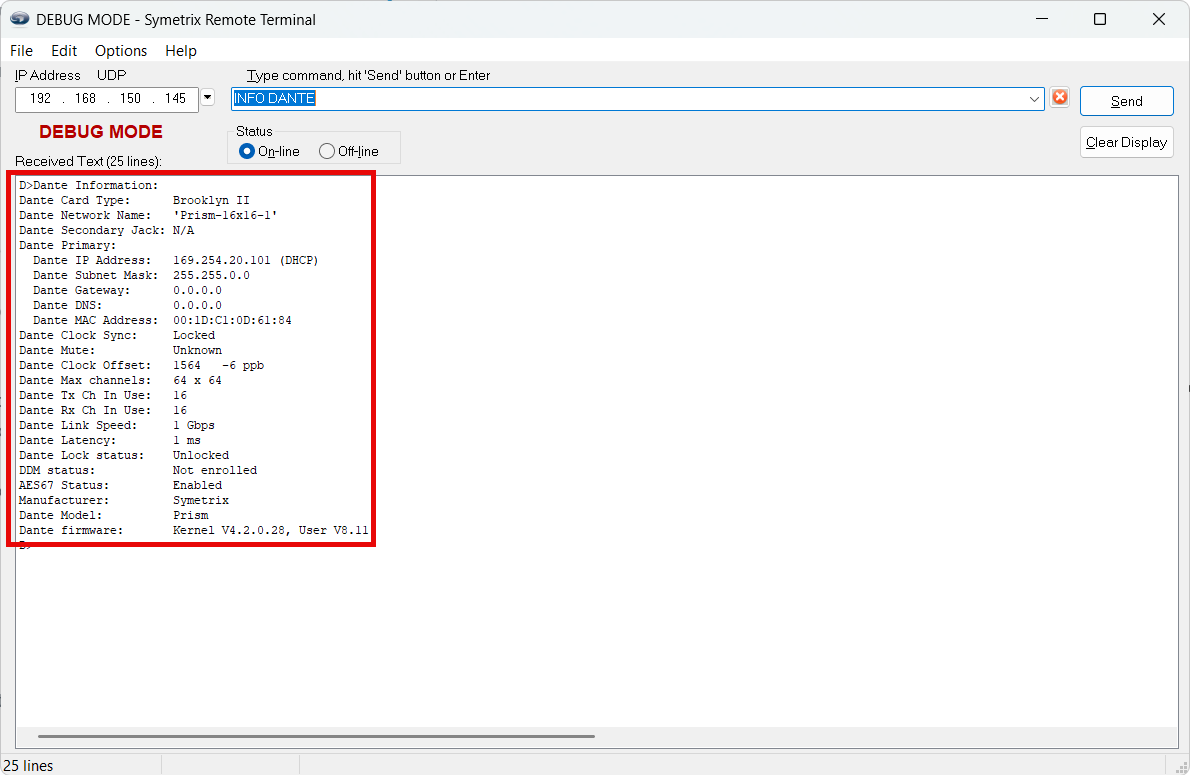1190x775 pixels.
Task: Open the Options menu
Action: pyautogui.click(x=121, y=50)
